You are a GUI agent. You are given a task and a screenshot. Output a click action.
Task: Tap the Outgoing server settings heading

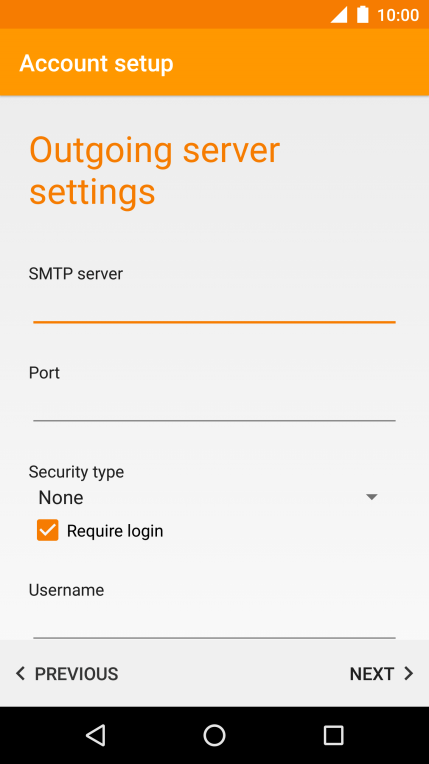(x=155, y=172)
